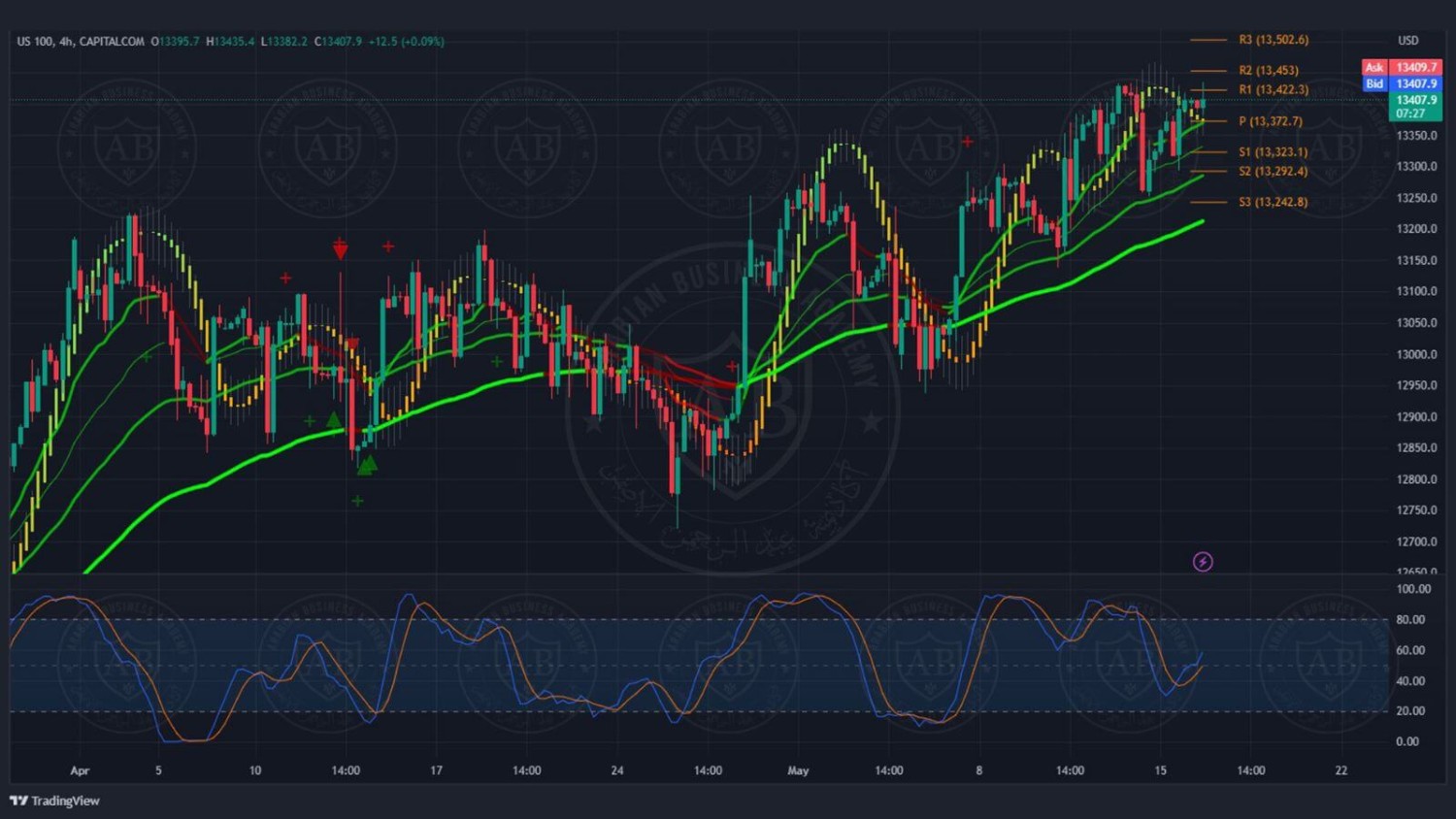This screenshot has width=1456, height=819.
Task: Click the large green up-arrow buy signal
Action: [x=367, y=465]
